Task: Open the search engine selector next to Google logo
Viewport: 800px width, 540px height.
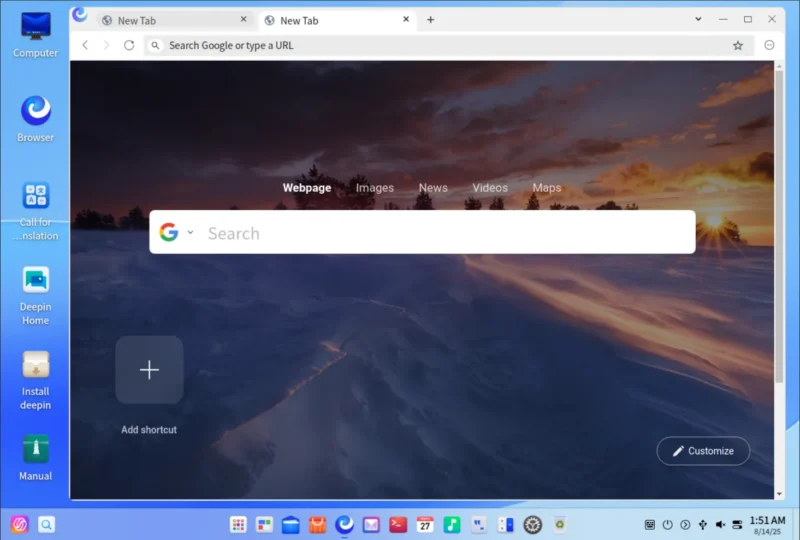Action: 190,232
